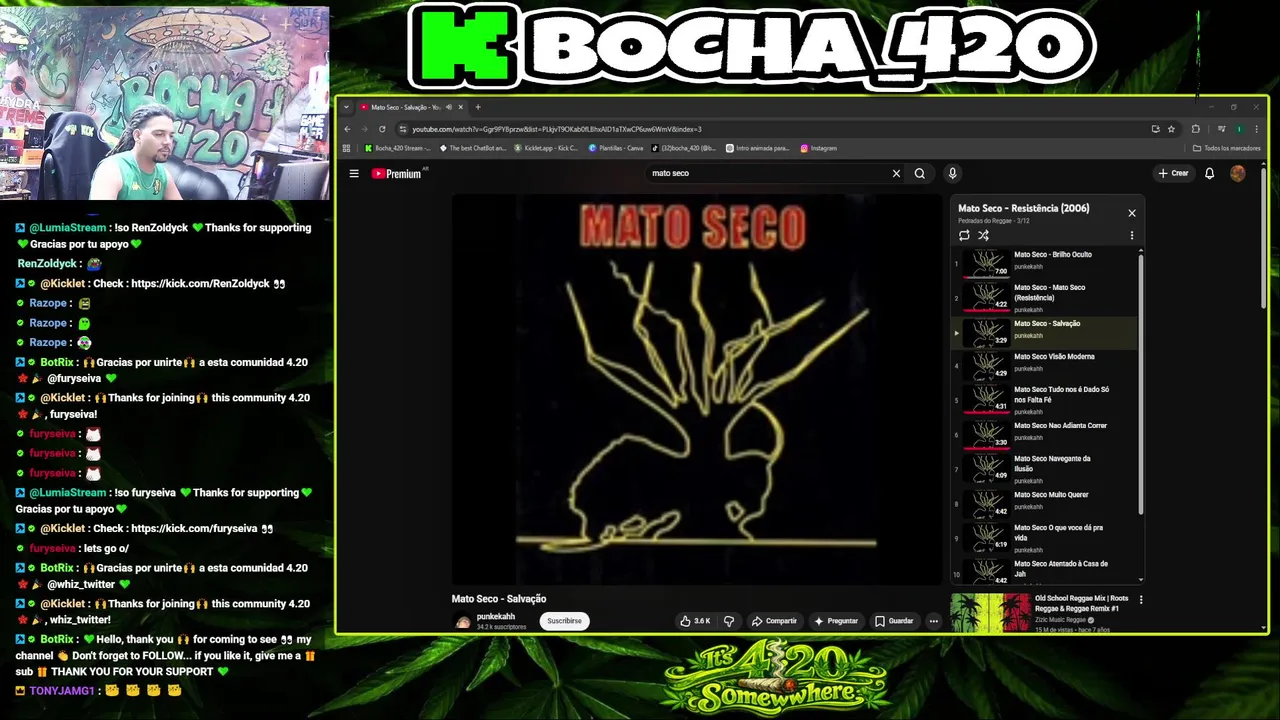Click the browser address bar URL
1280x720 pixels.
point(556,129)
